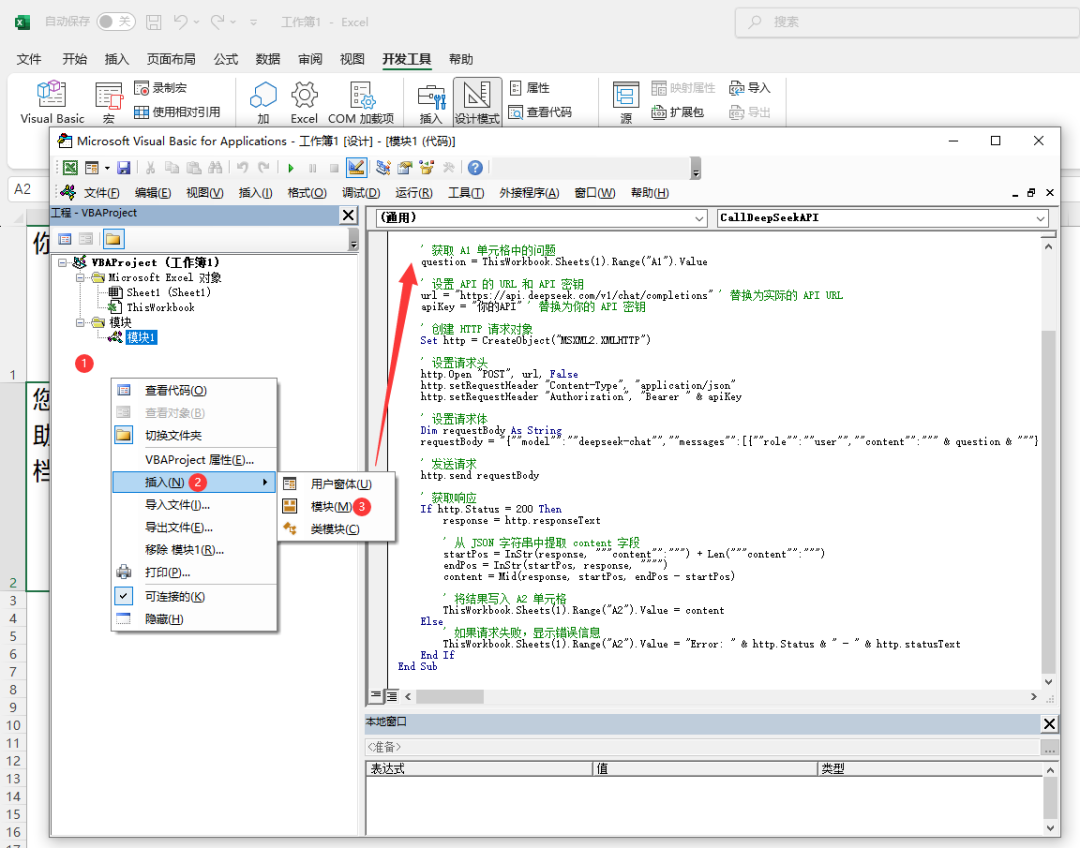The width and height of the screenshot is (1080, 848).
Task: Open 调试(D) menu in VBA editor
Action: [361, 193]
